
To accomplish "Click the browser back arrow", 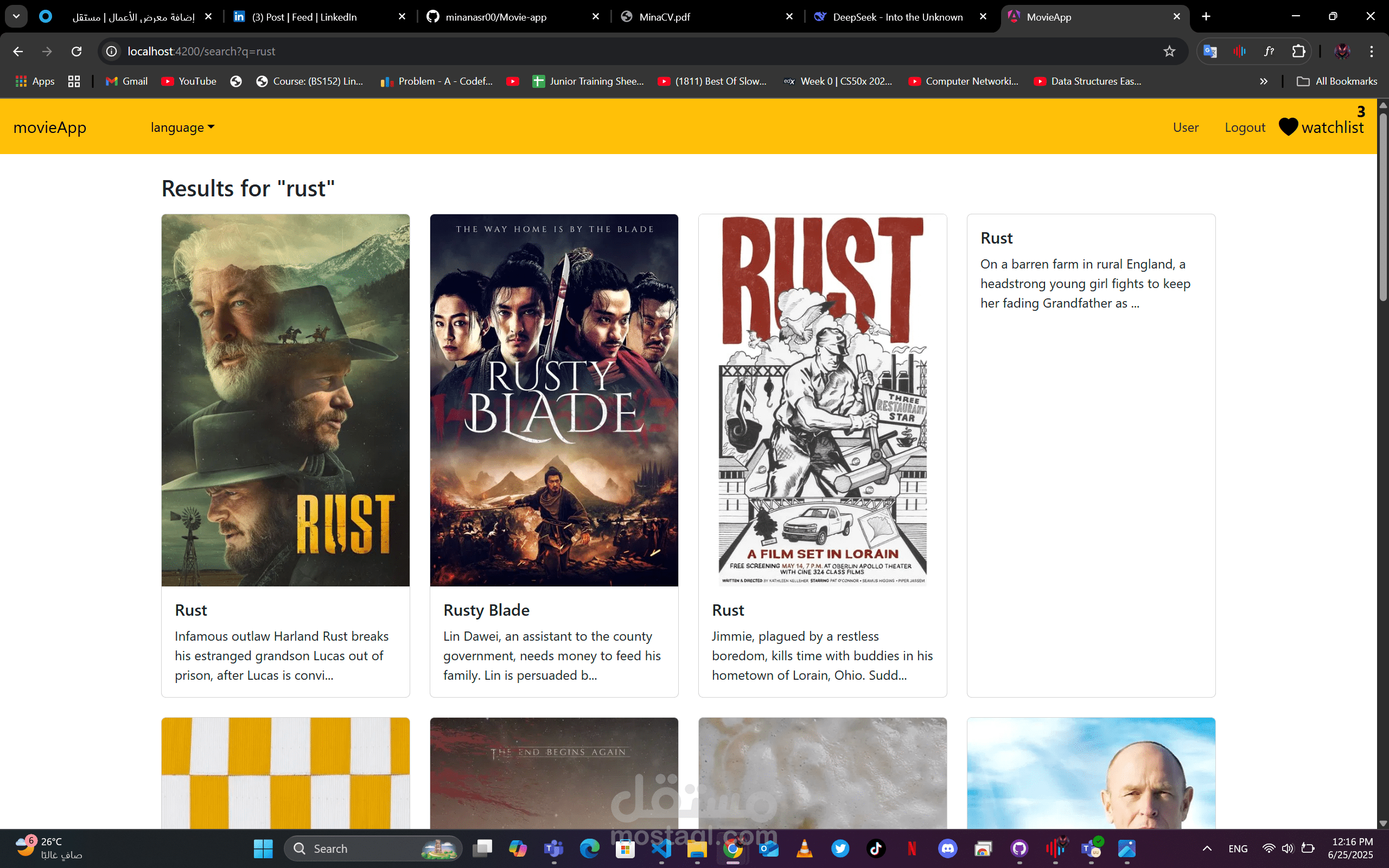I will coord(18,52).
